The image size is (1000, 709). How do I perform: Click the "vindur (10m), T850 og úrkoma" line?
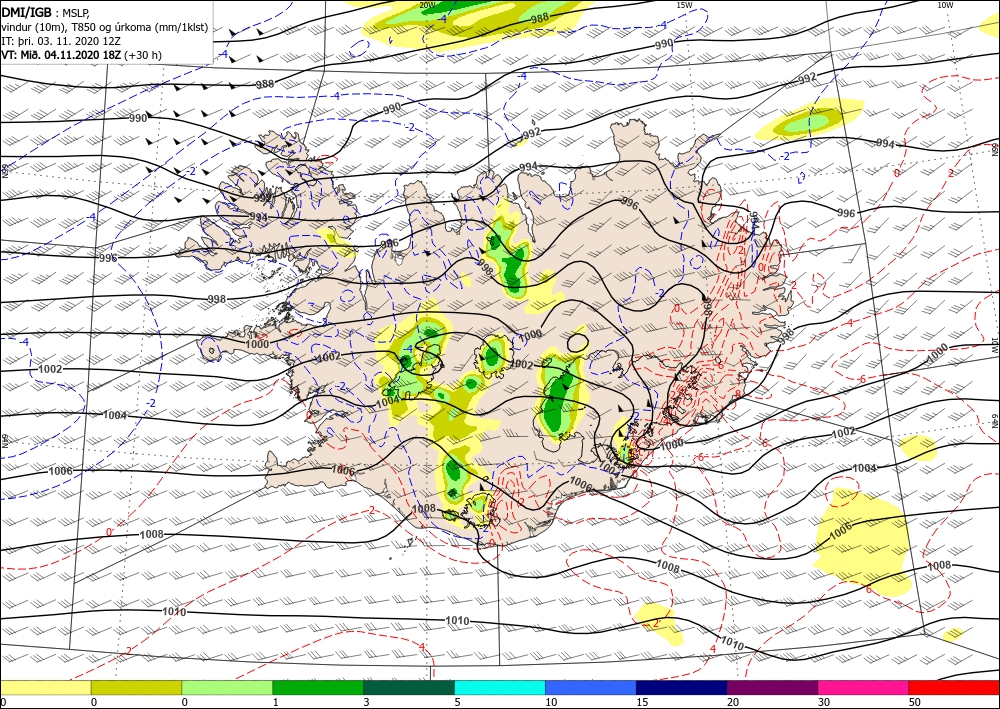click(104, 27)
